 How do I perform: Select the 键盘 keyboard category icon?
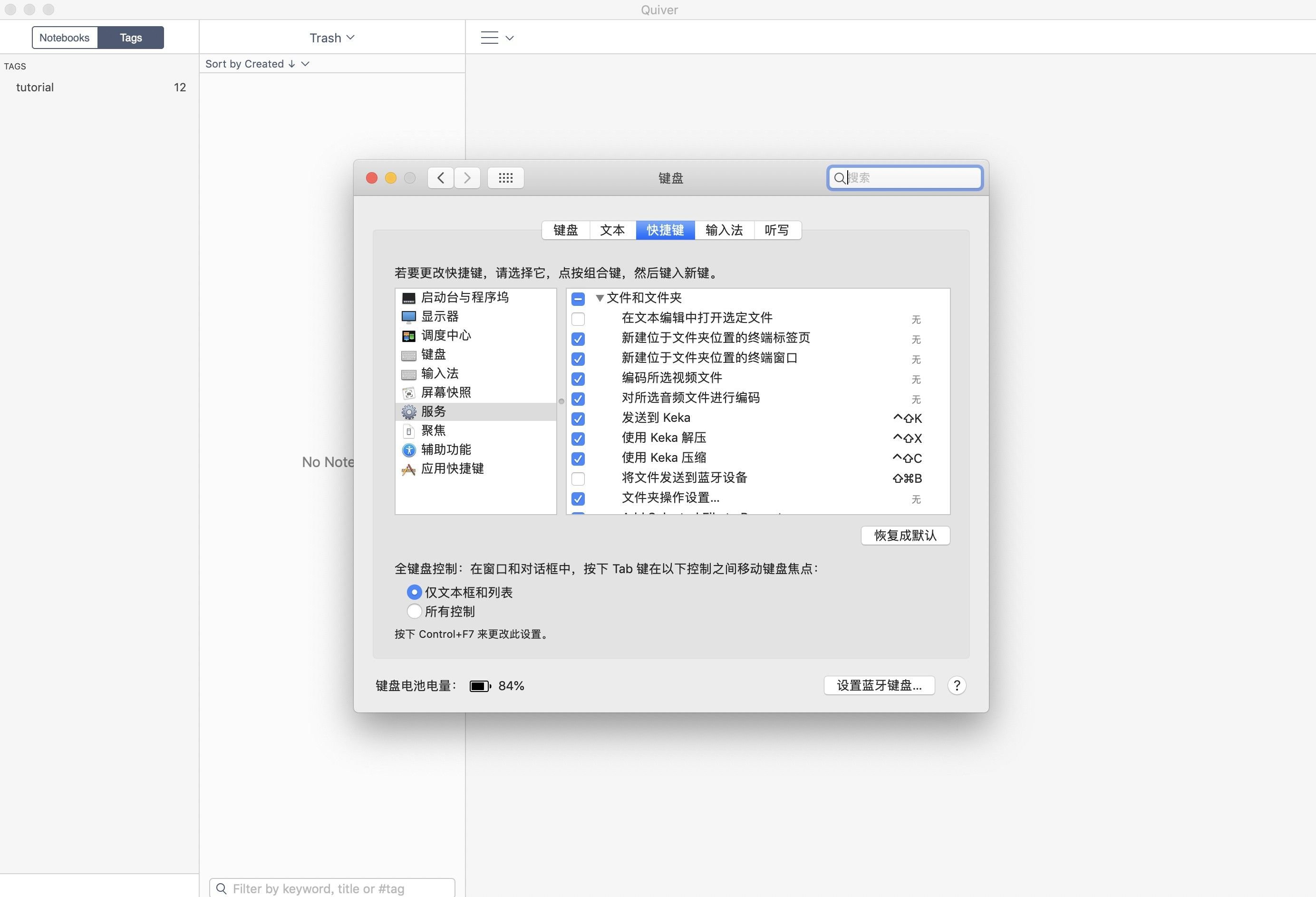point(408,355)
